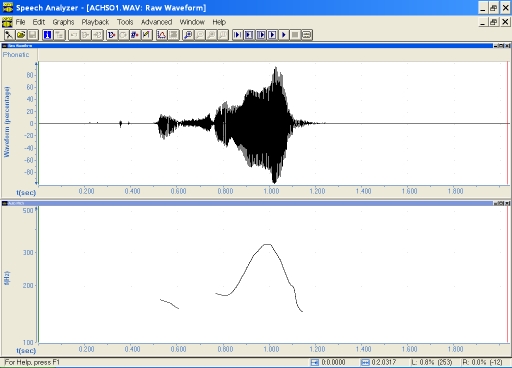Click the waveform peak near 1.000 sec
Image resolution: width=512 pixels, height=368 pixels.
275,68
